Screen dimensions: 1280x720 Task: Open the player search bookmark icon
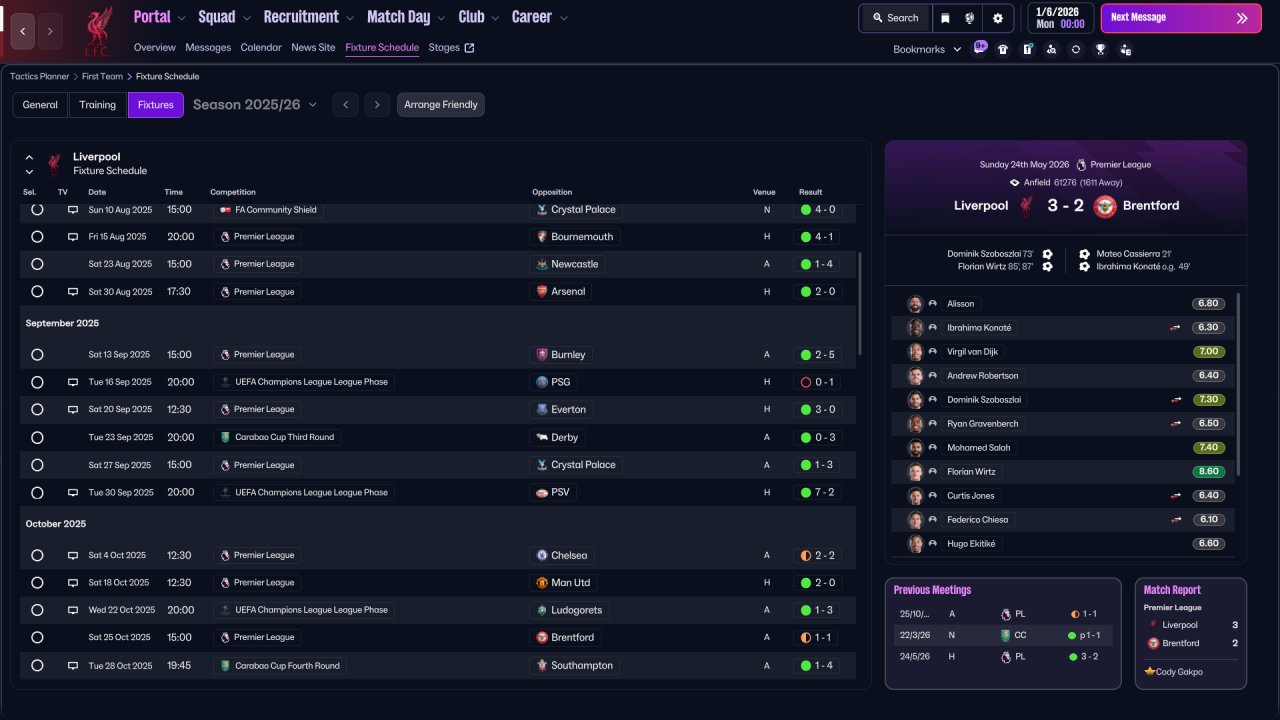pos(1051,49)
